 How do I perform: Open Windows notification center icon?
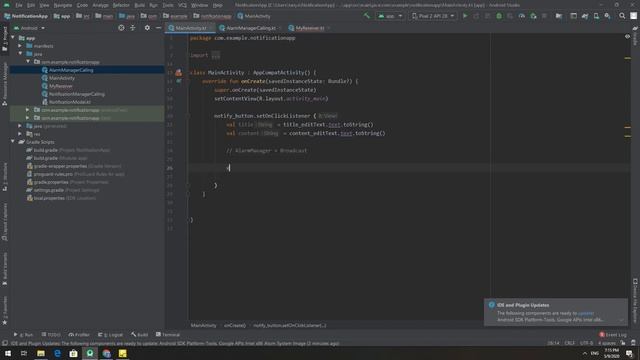(629, 353)
